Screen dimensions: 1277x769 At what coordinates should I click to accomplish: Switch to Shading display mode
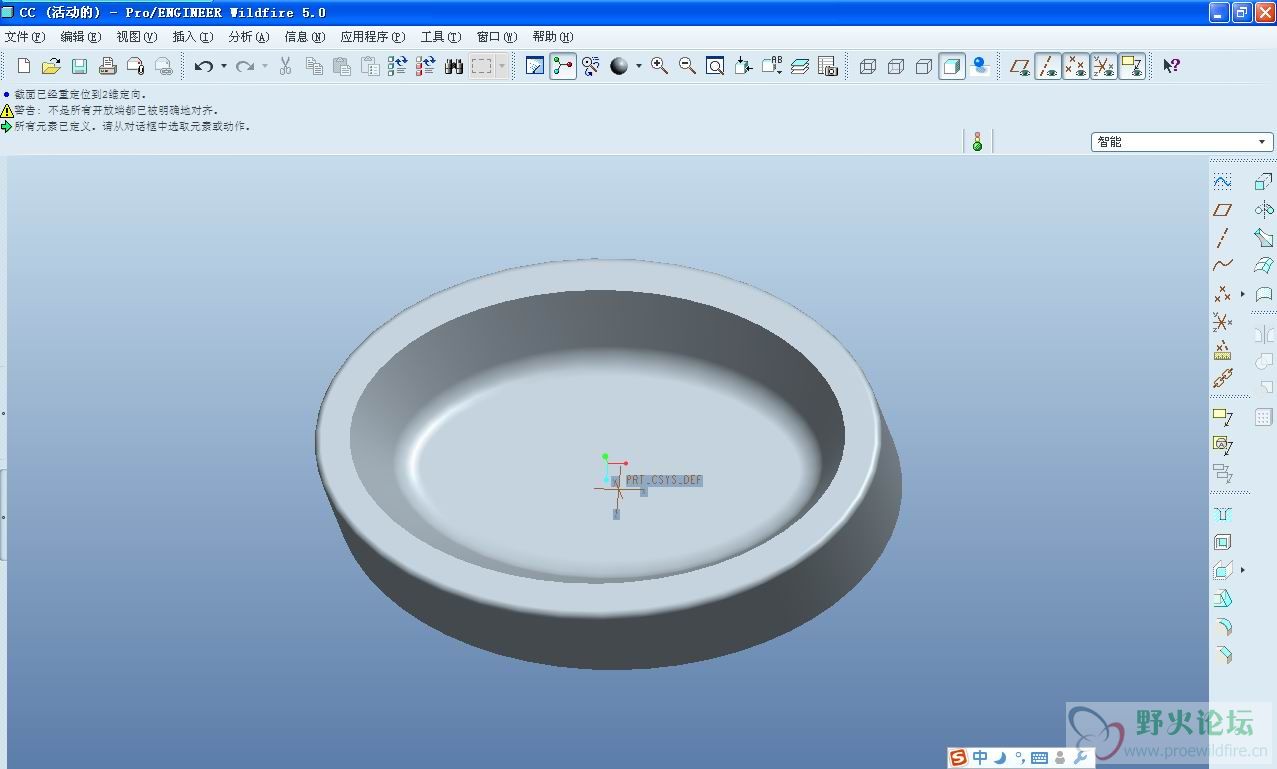click(x=952, y=66)
